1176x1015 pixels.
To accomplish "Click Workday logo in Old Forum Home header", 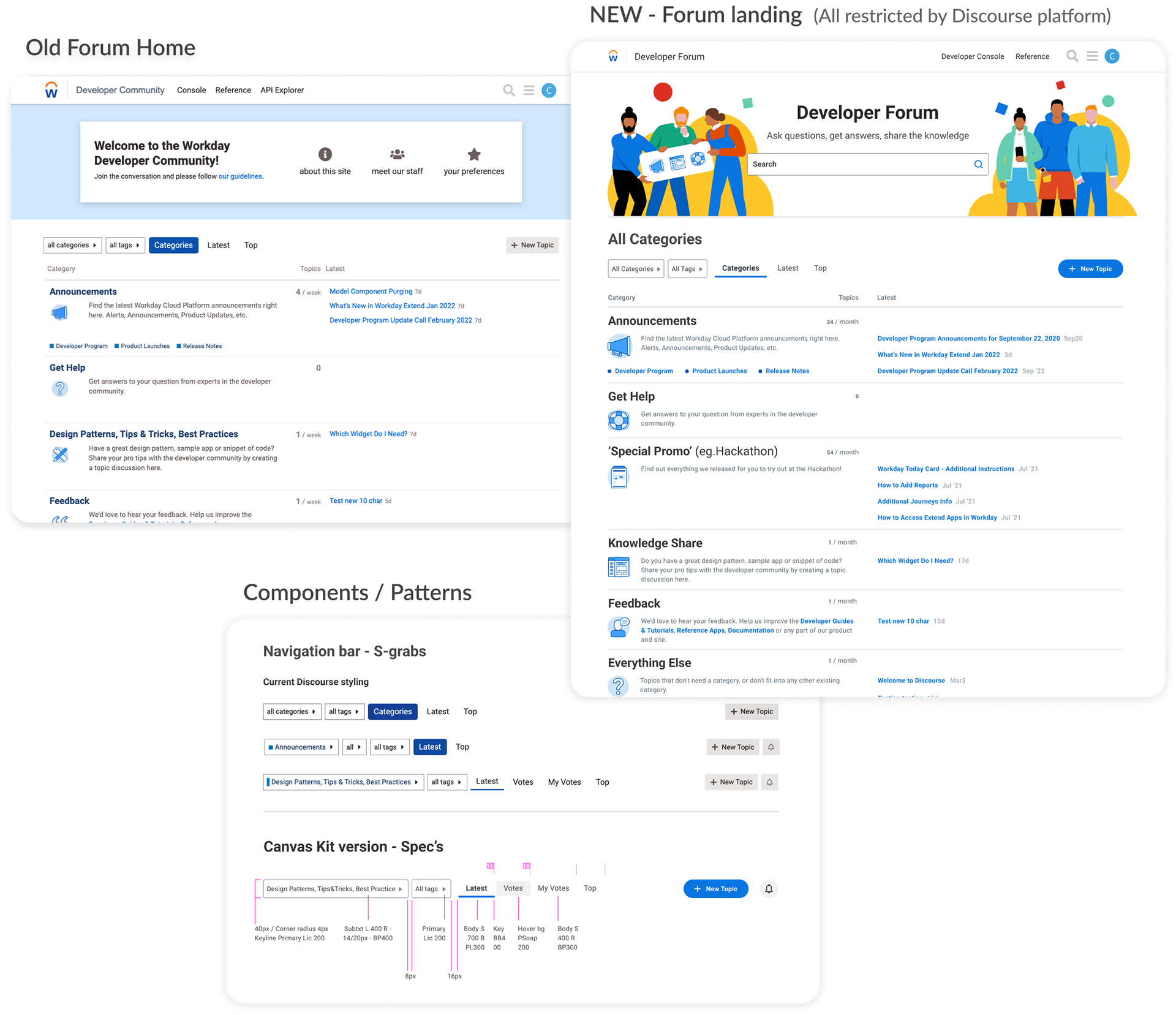I will pyautogui.click(x=51, y=90).
